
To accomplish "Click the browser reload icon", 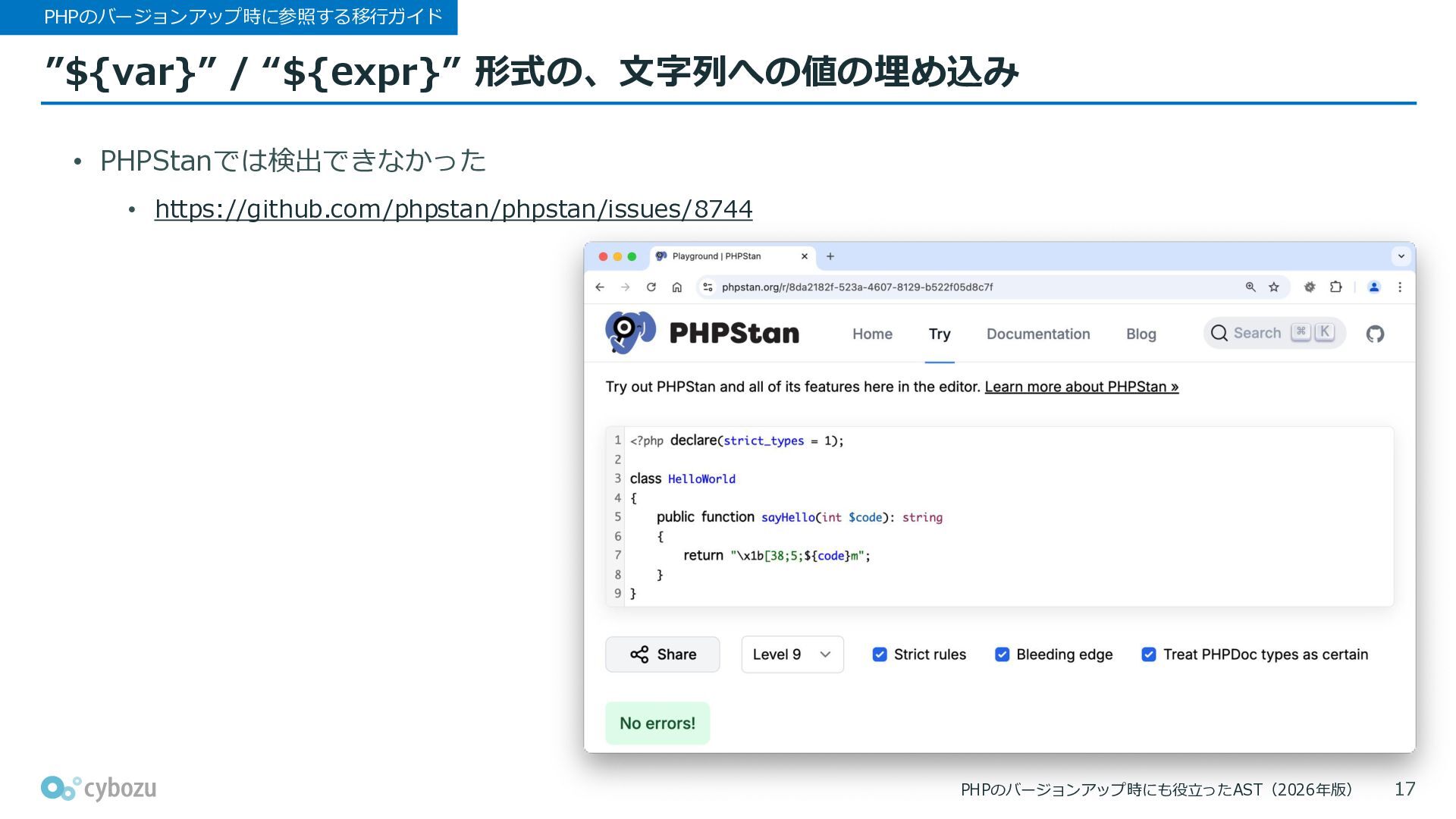I will tap(651, 287).
